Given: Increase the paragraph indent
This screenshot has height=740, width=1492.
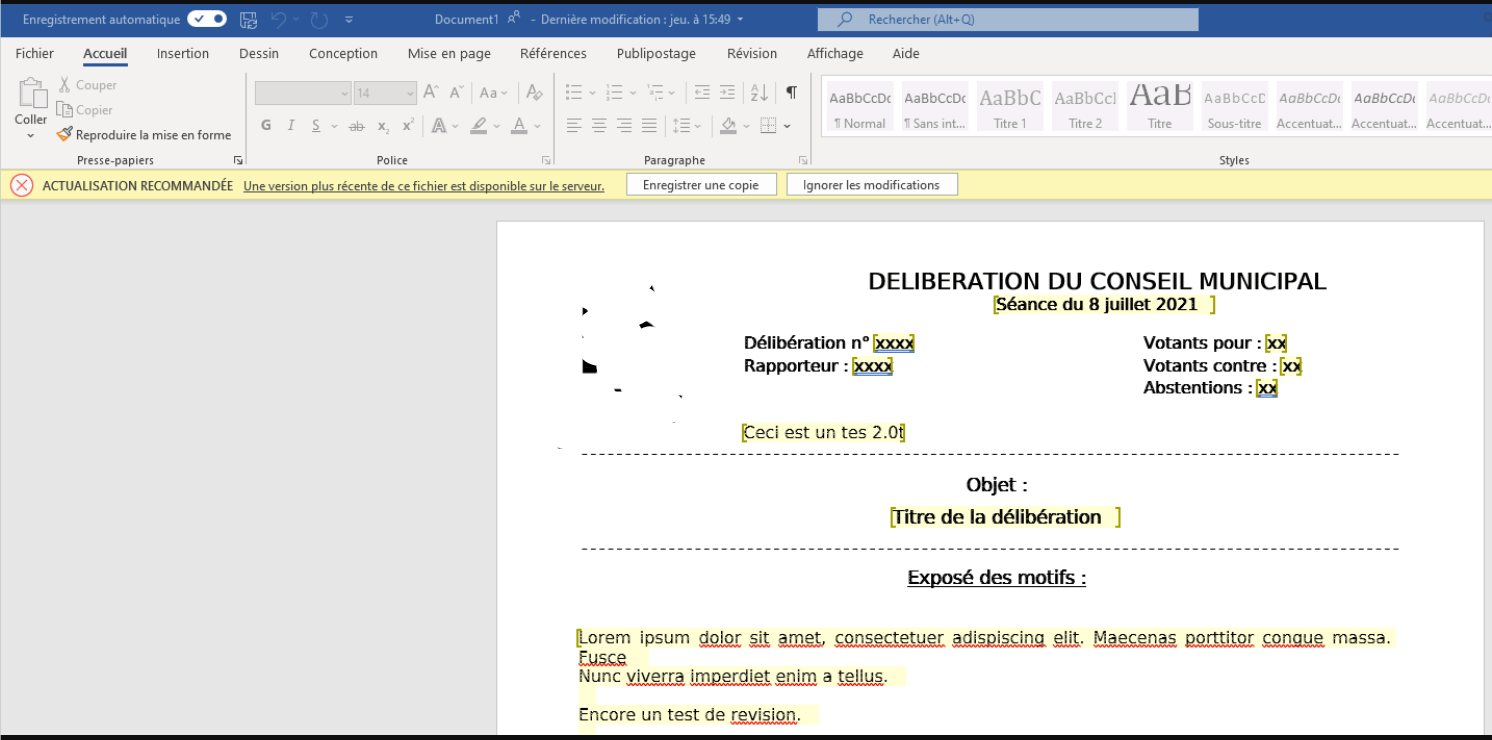Looking at the screenshot, I should 727,93.
